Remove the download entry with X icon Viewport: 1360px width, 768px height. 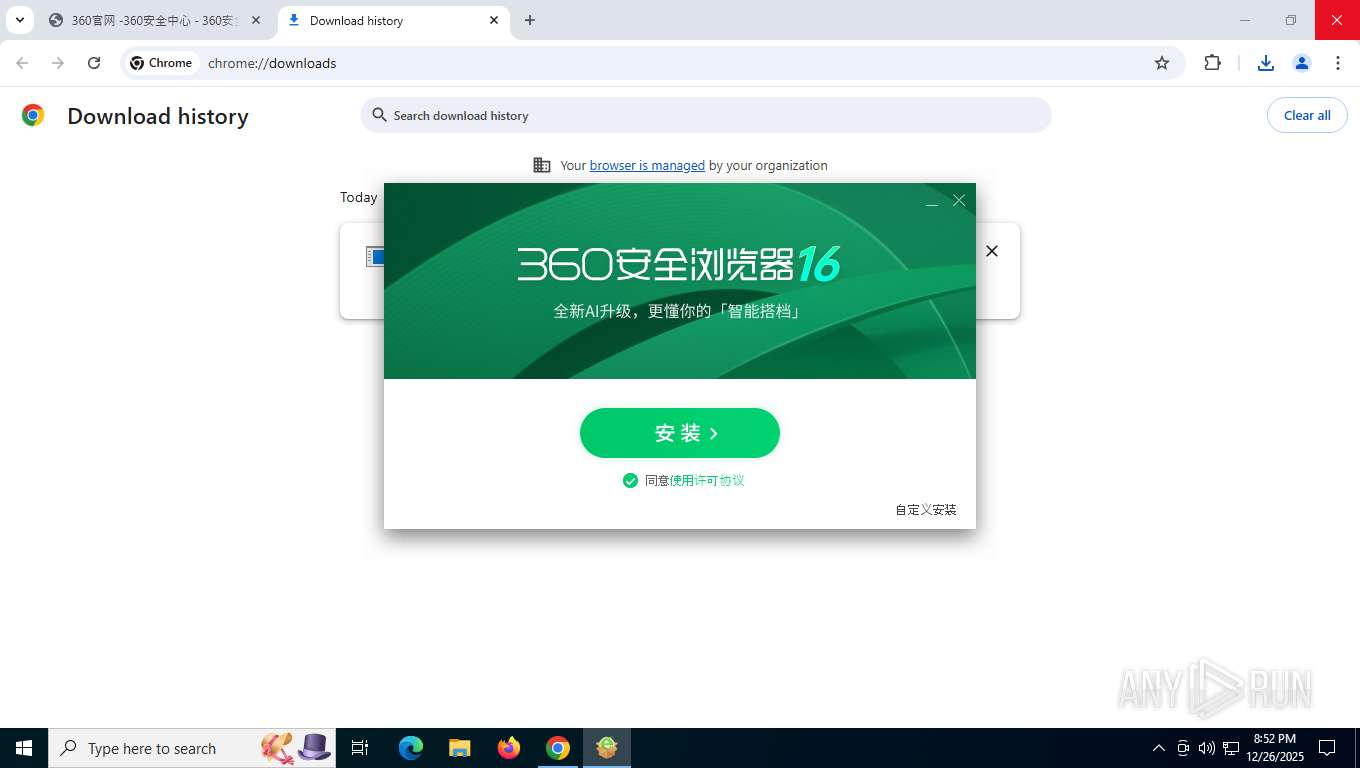(x=992, y=251)
